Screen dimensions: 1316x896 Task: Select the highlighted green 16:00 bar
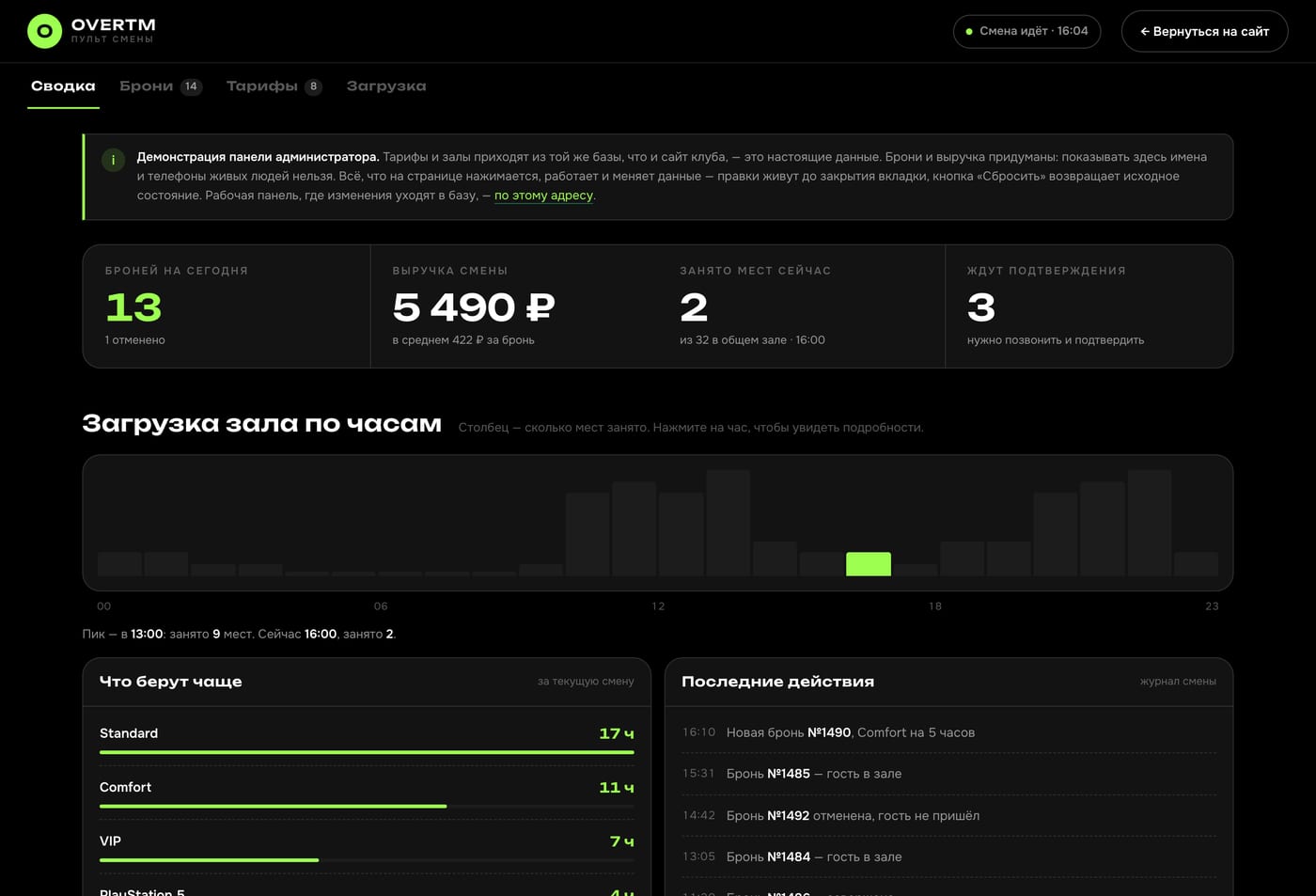pos(869,563)
